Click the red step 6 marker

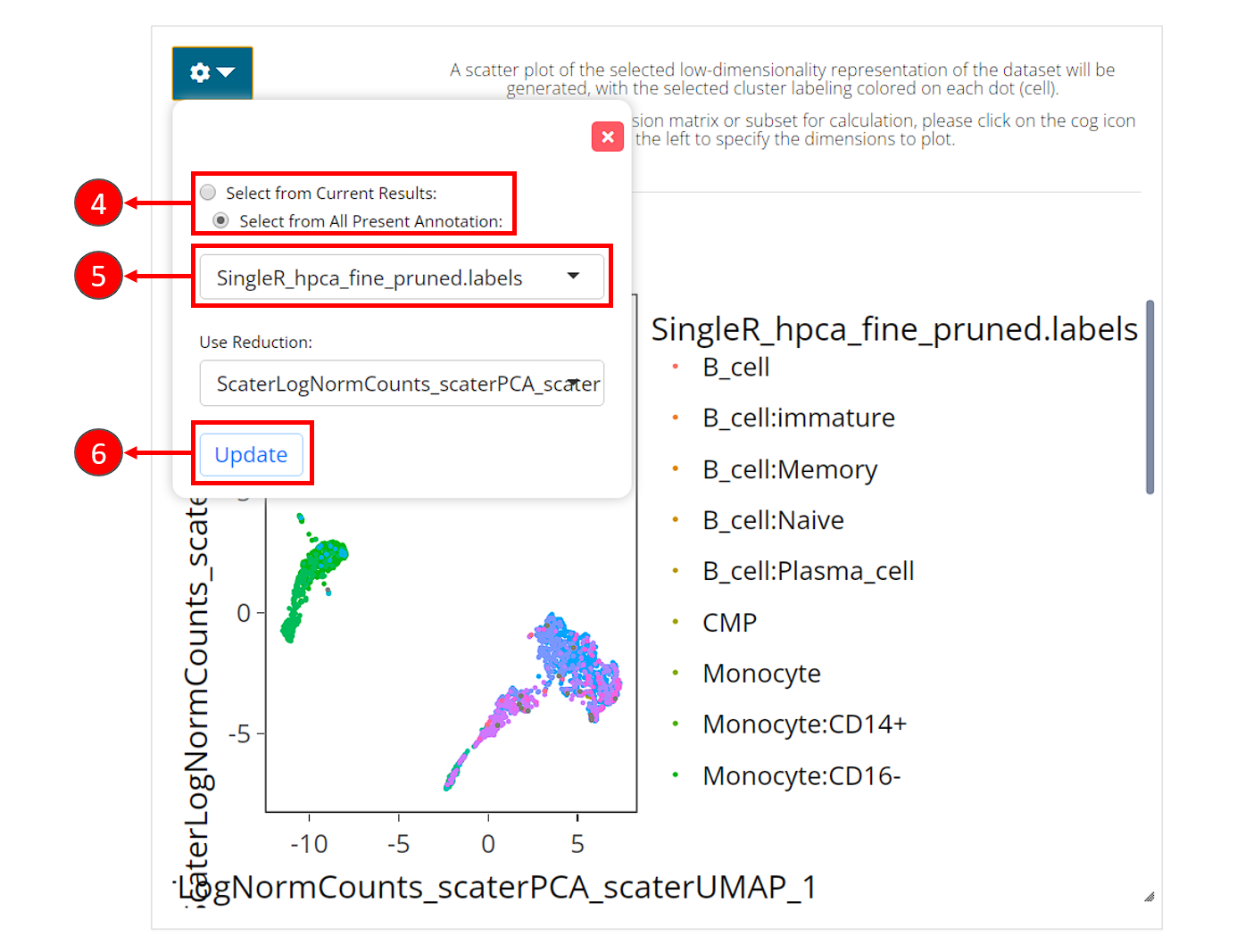coord(98,453)
